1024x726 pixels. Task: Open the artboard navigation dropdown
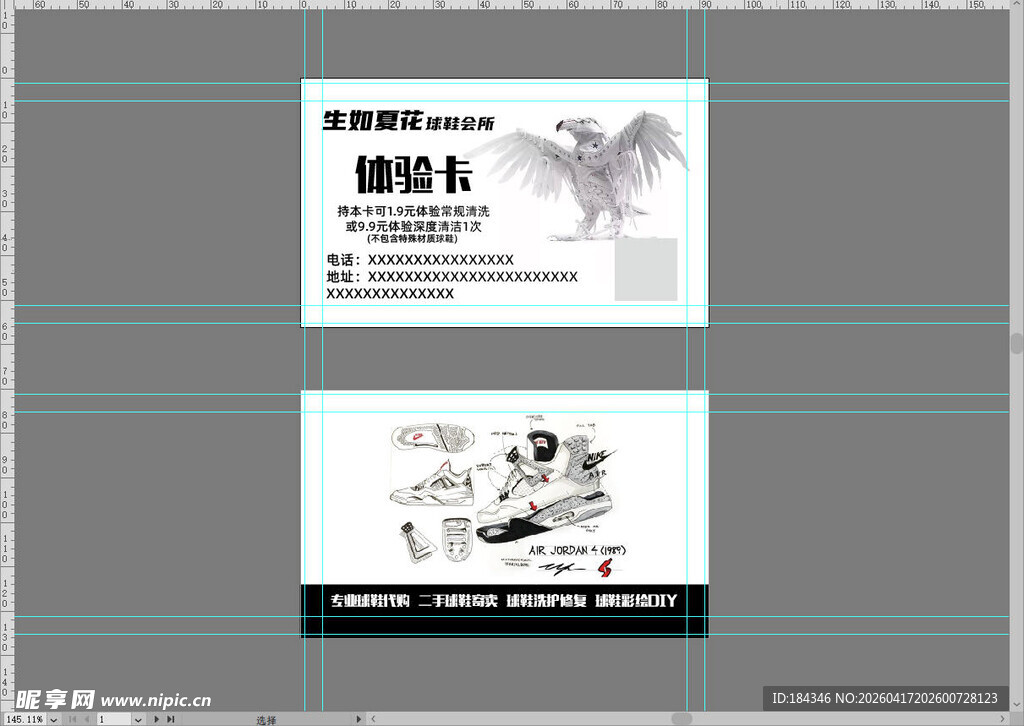[138, 719]
